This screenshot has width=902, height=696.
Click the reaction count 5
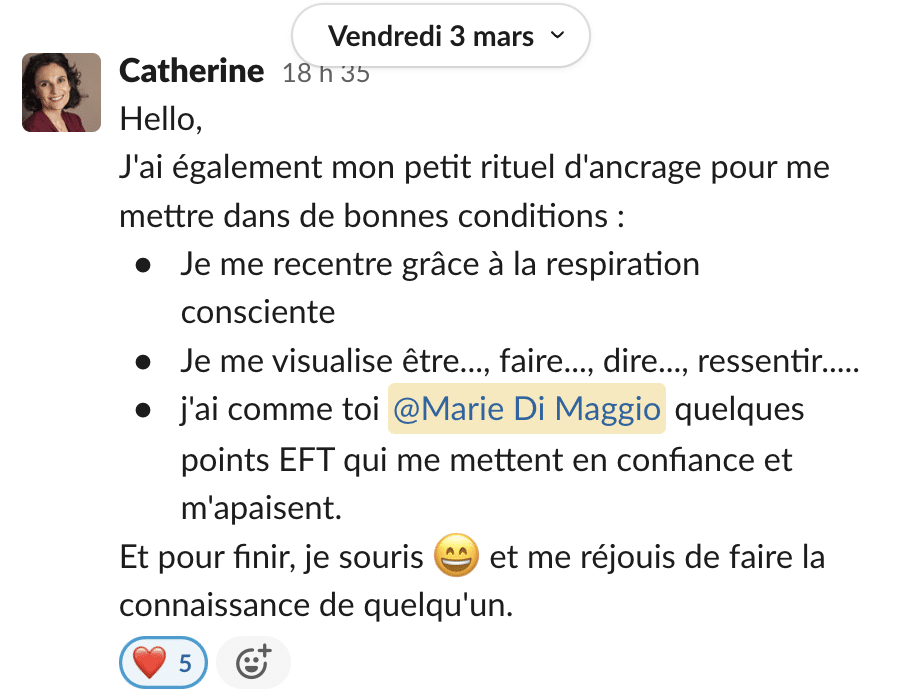[185, 664]
